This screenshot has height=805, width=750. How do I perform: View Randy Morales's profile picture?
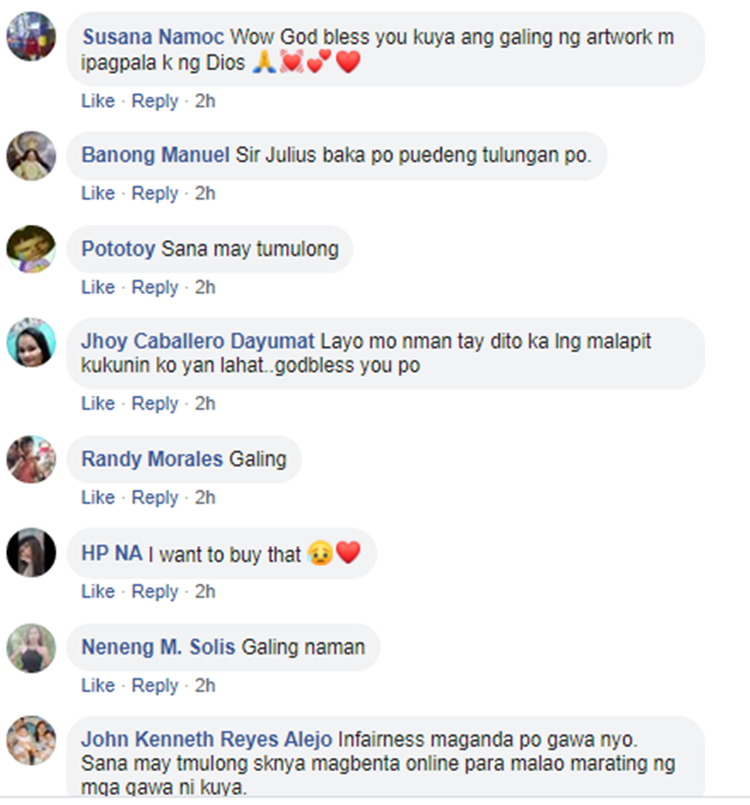tap(31, 459)
